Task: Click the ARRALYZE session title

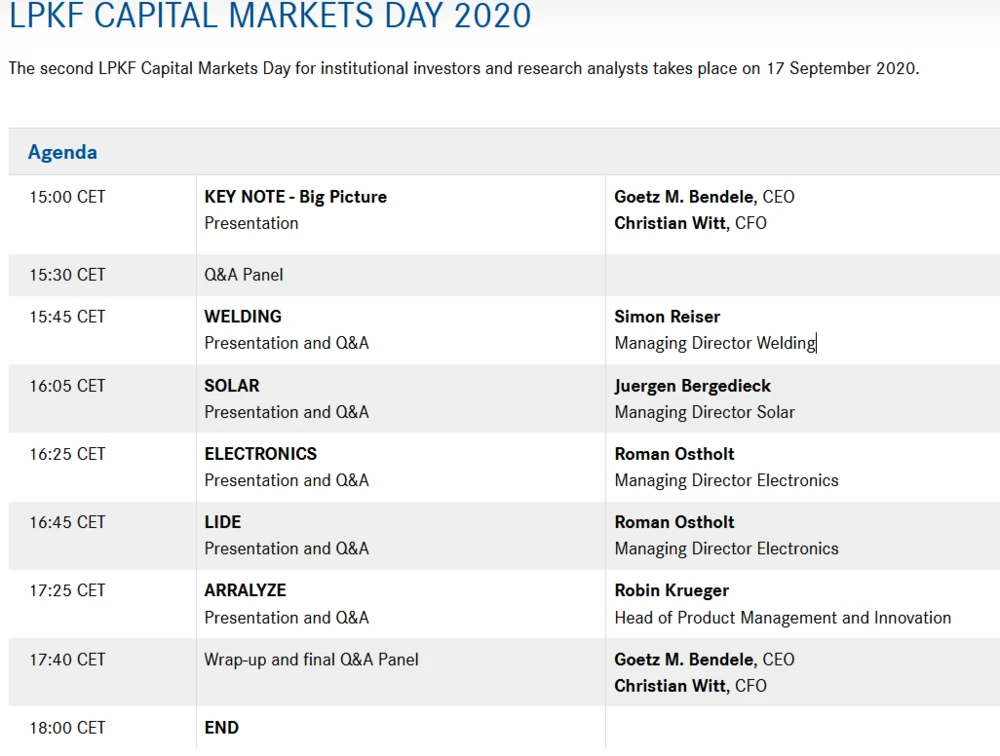Action: click(x=245, y=591)
